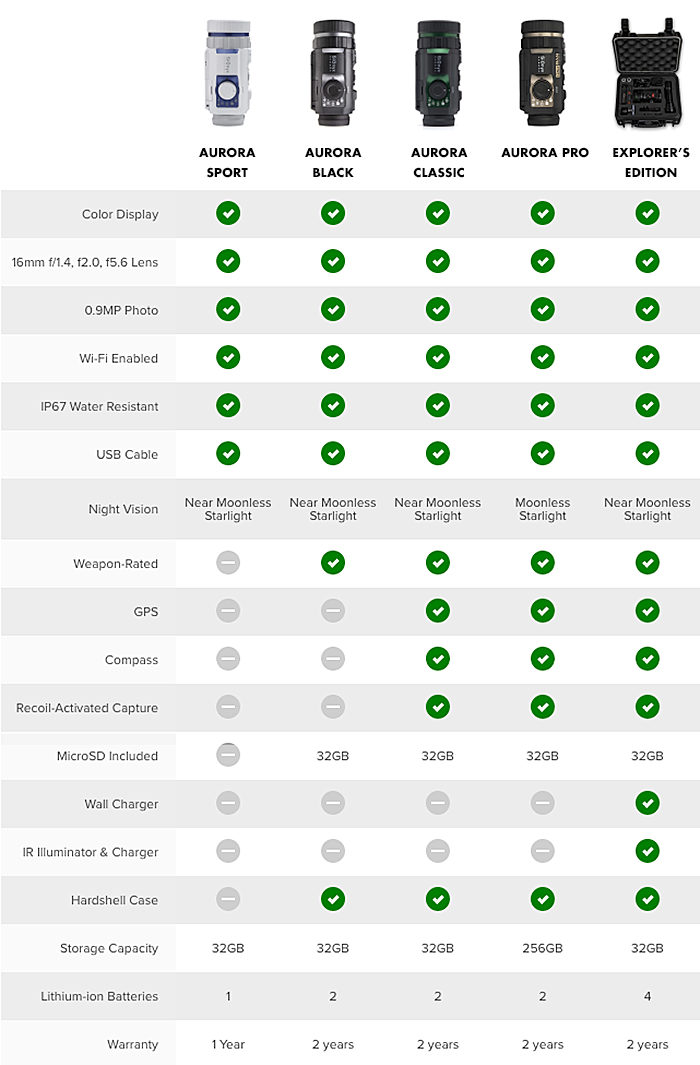Click the Aurora Sport product image
Viewport: 700px width, 1065px height.
click(x=228, y=73)
